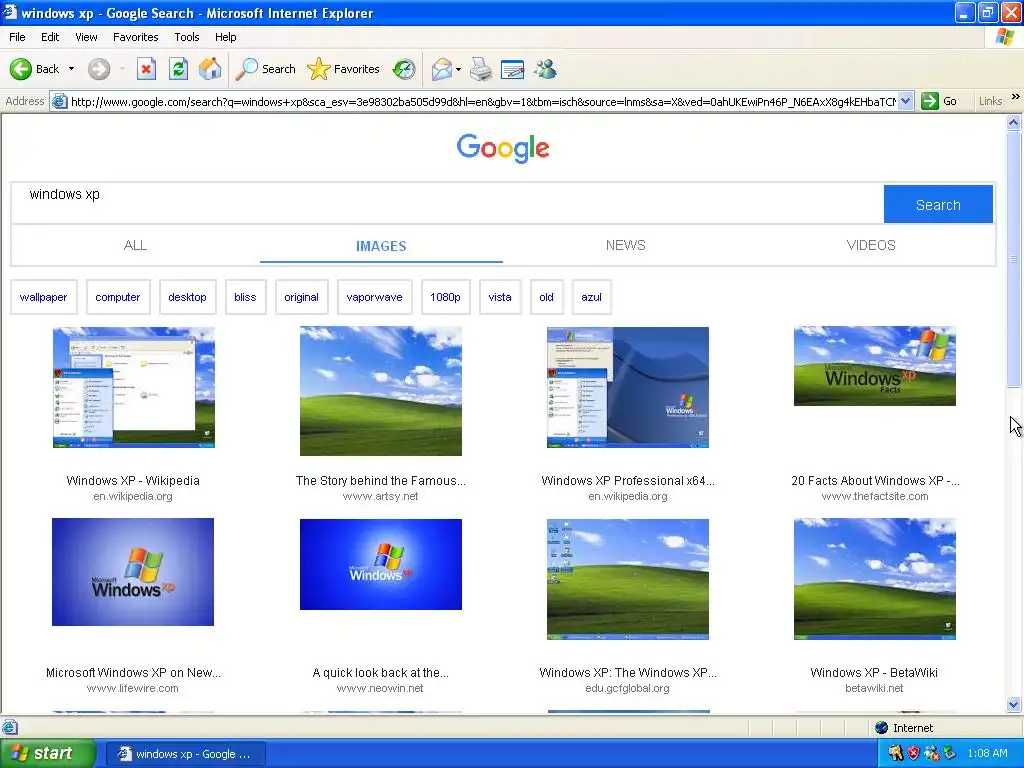This screenshot has width=1024, height=768.
Task: Filter by the desktop chip
Action: tap(187, 297)
